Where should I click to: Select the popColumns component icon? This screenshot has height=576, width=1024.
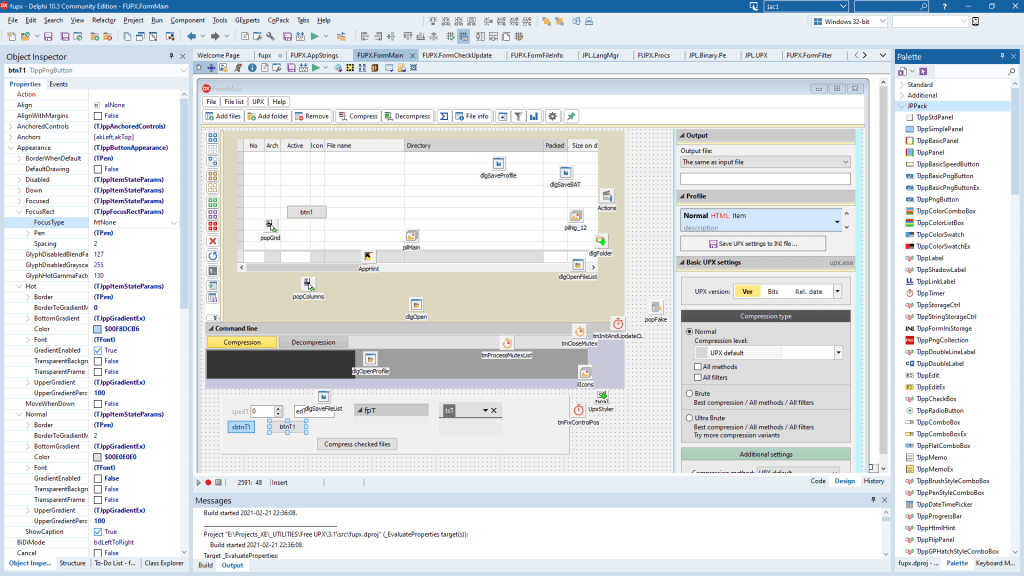(308, 286)
